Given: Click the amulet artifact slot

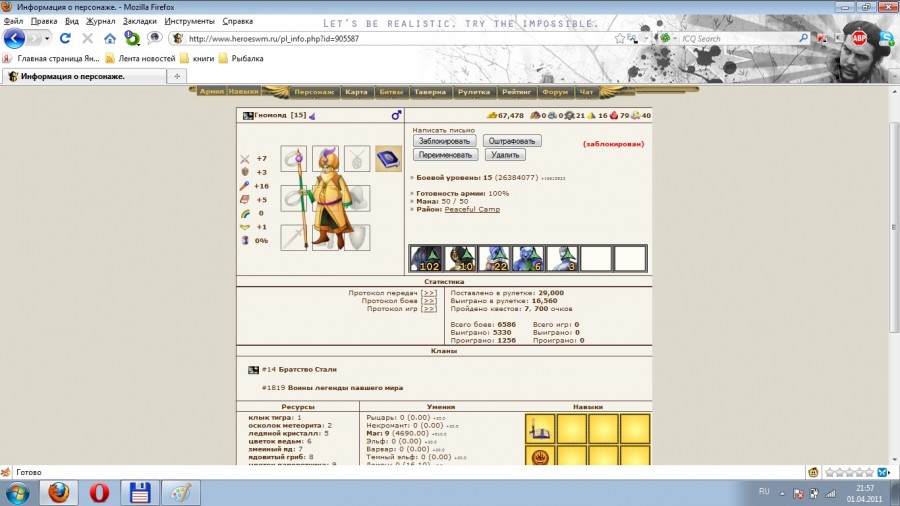Looking at the screenshot, I should point(357,158).
